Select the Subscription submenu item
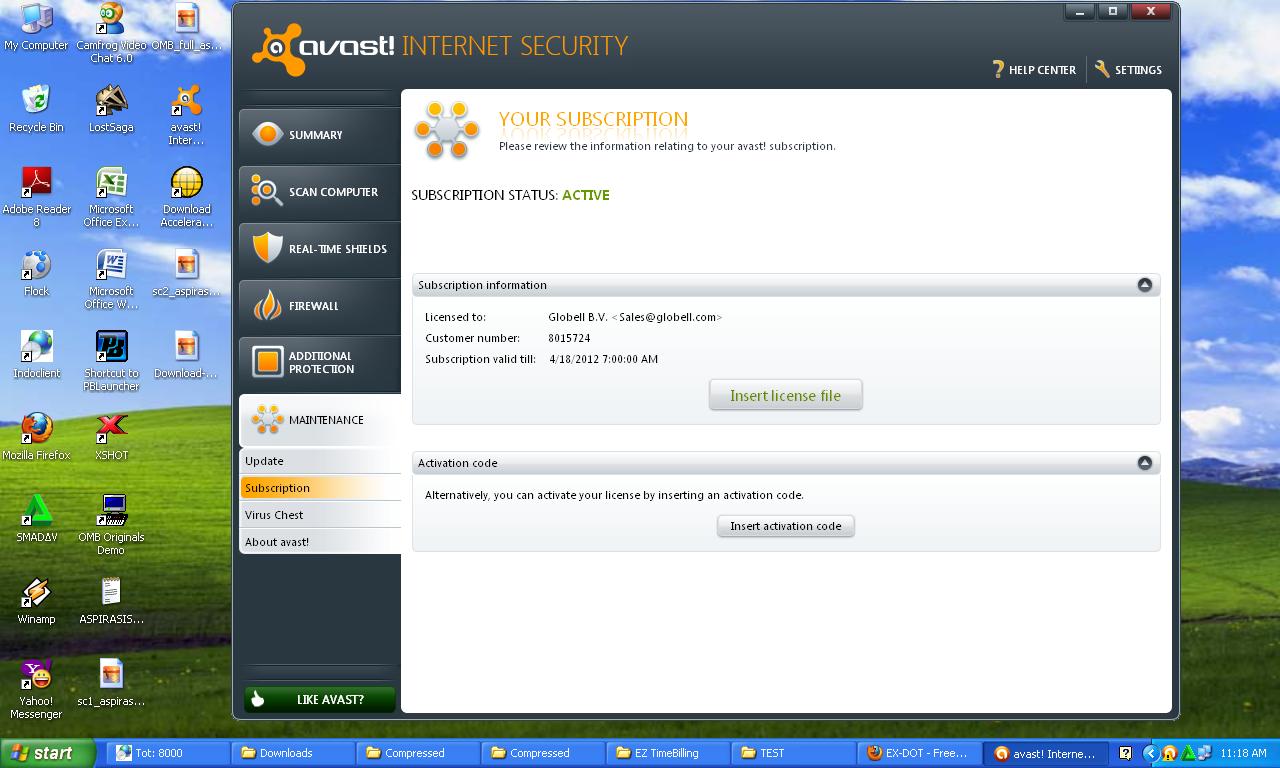Image resolution: width=1280 pixels, height=768 pixels. (320, 488)
